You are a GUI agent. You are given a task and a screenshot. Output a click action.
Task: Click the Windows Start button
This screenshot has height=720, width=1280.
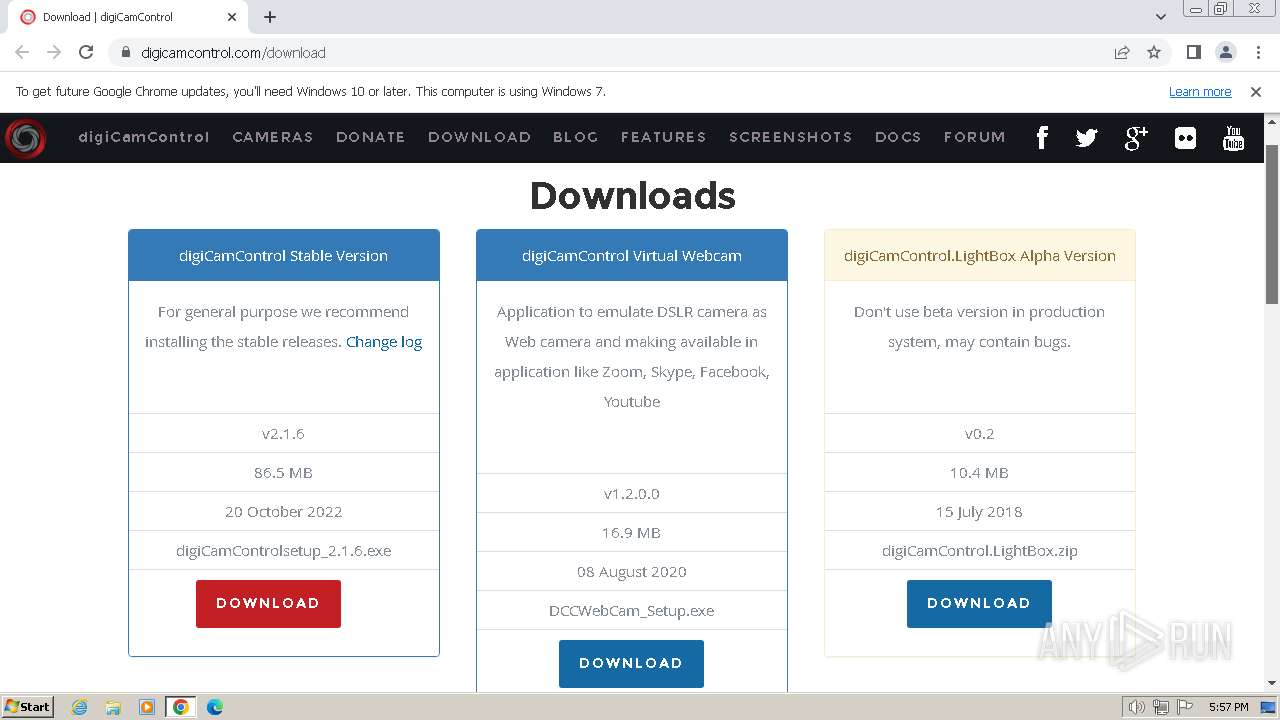27,707
